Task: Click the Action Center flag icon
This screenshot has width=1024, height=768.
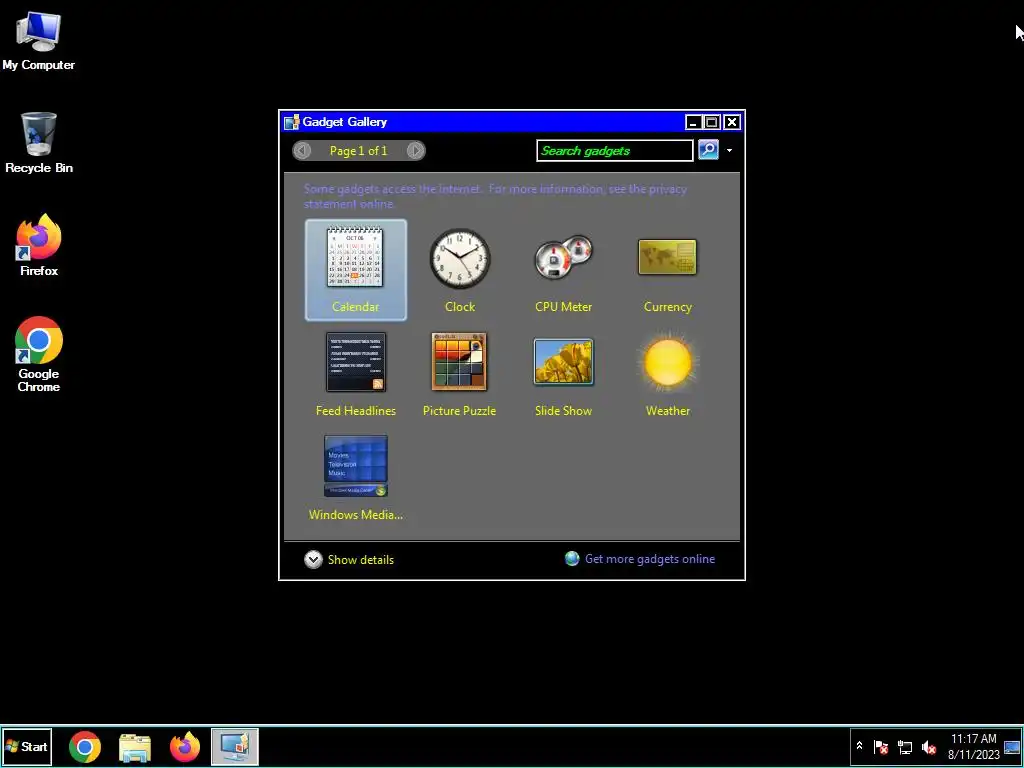Action: pyautogui.click(x=881, y=747)
